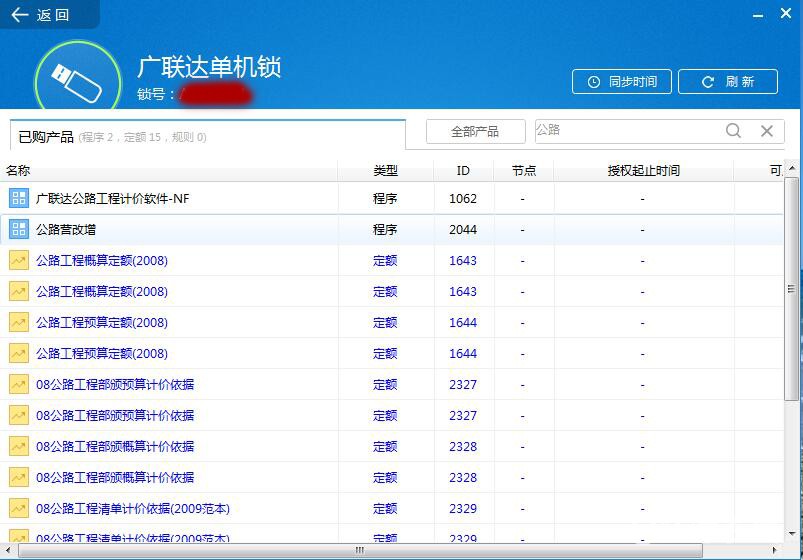Select the 公路营改增 row text
This screenshot has width=803, height=560.
click(x=66, y=230)
